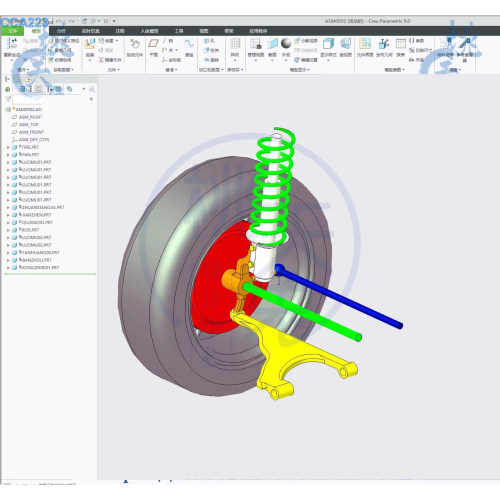Expand the KONGZHIBI01.PRT node arrow
Image resolution: width=500 pixels, height=500 pixels.
[8, 268]
